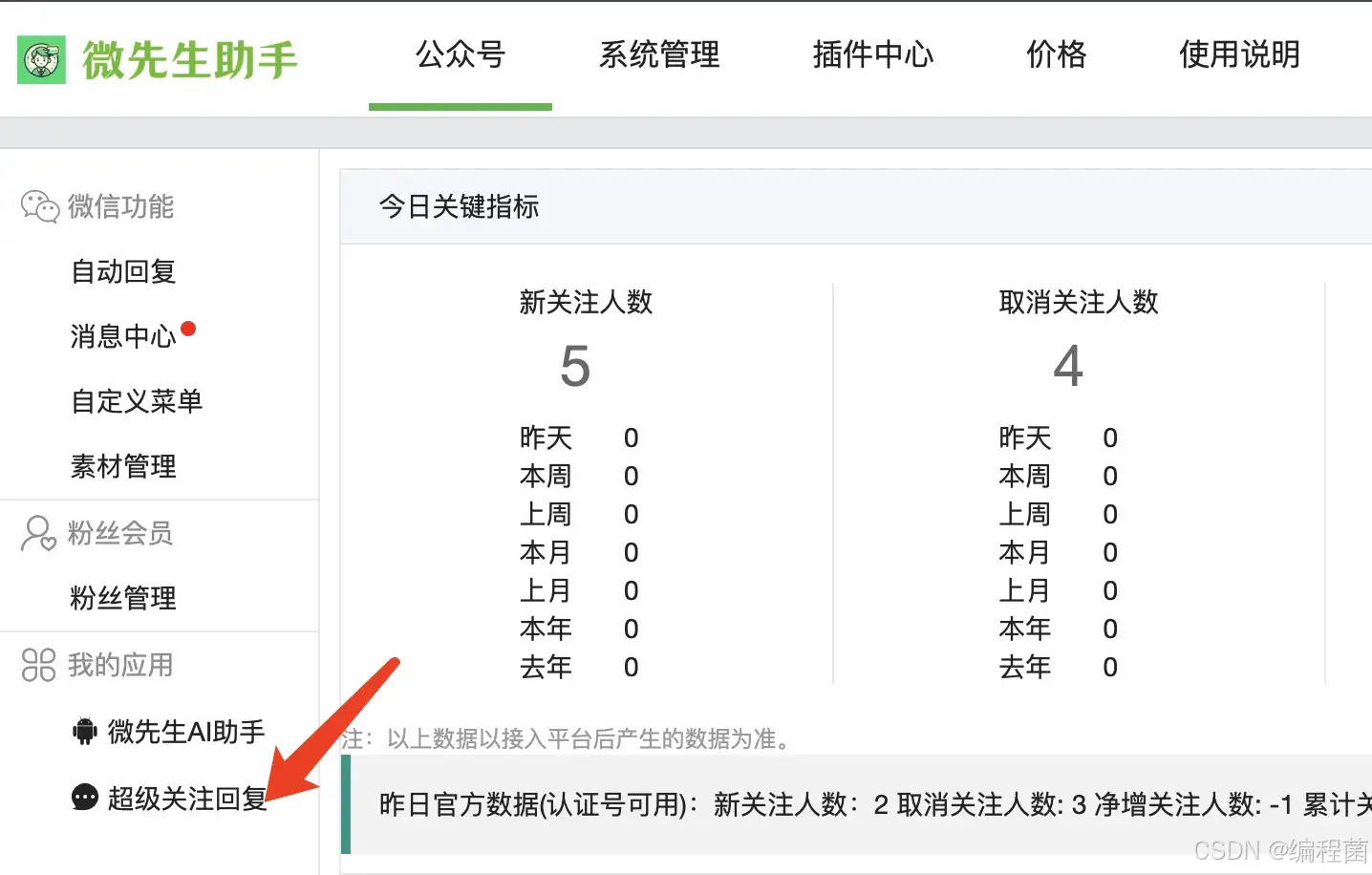Click the fans member icon beside 粉丝会员
Viewport: 1372px width, 875px height.
(39, 533)
